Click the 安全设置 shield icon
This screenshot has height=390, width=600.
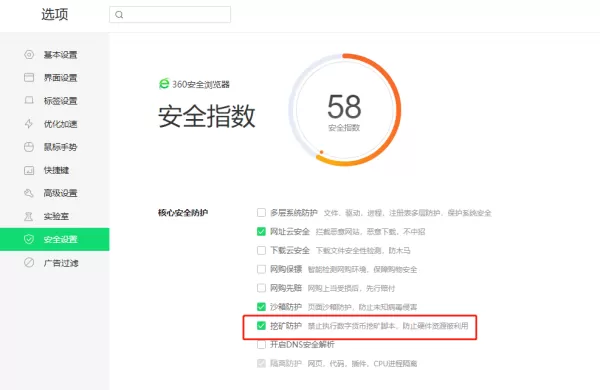pyautogui.click(x=29, y=239)
